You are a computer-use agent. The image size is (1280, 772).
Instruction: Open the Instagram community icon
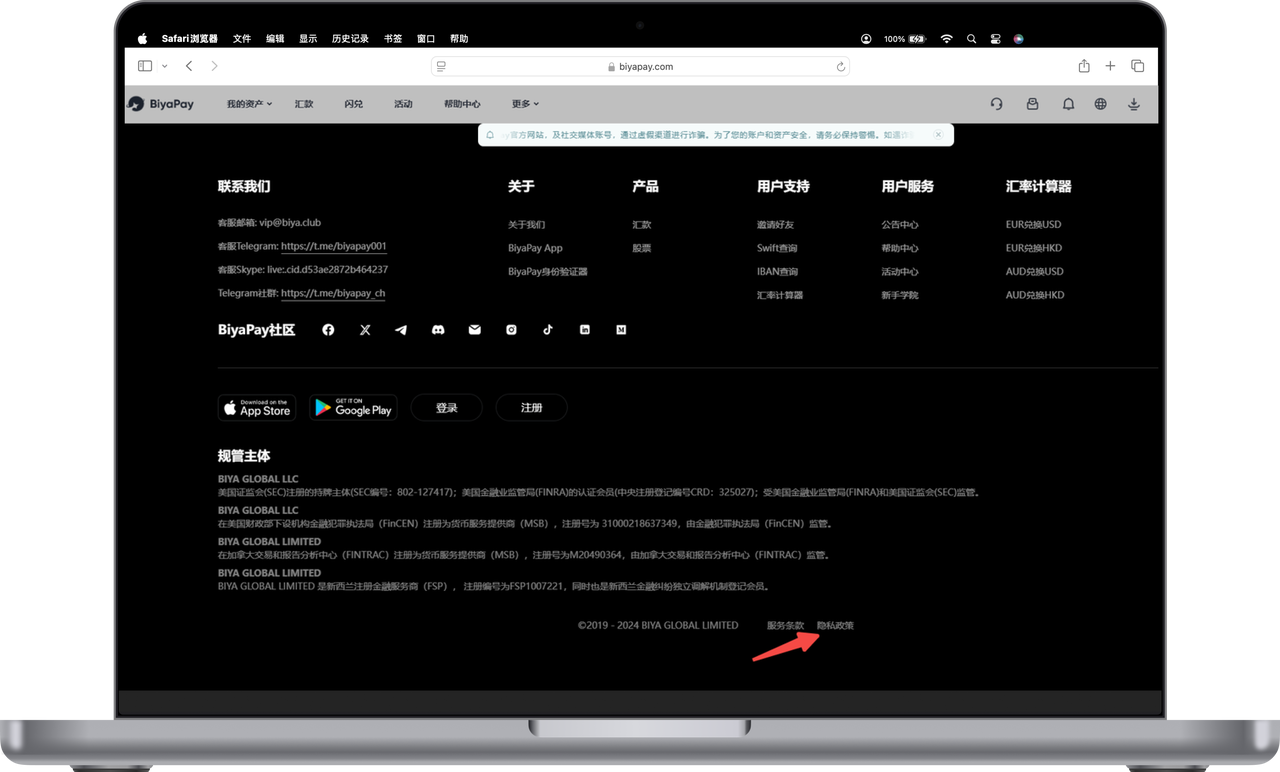coord(511,330)
